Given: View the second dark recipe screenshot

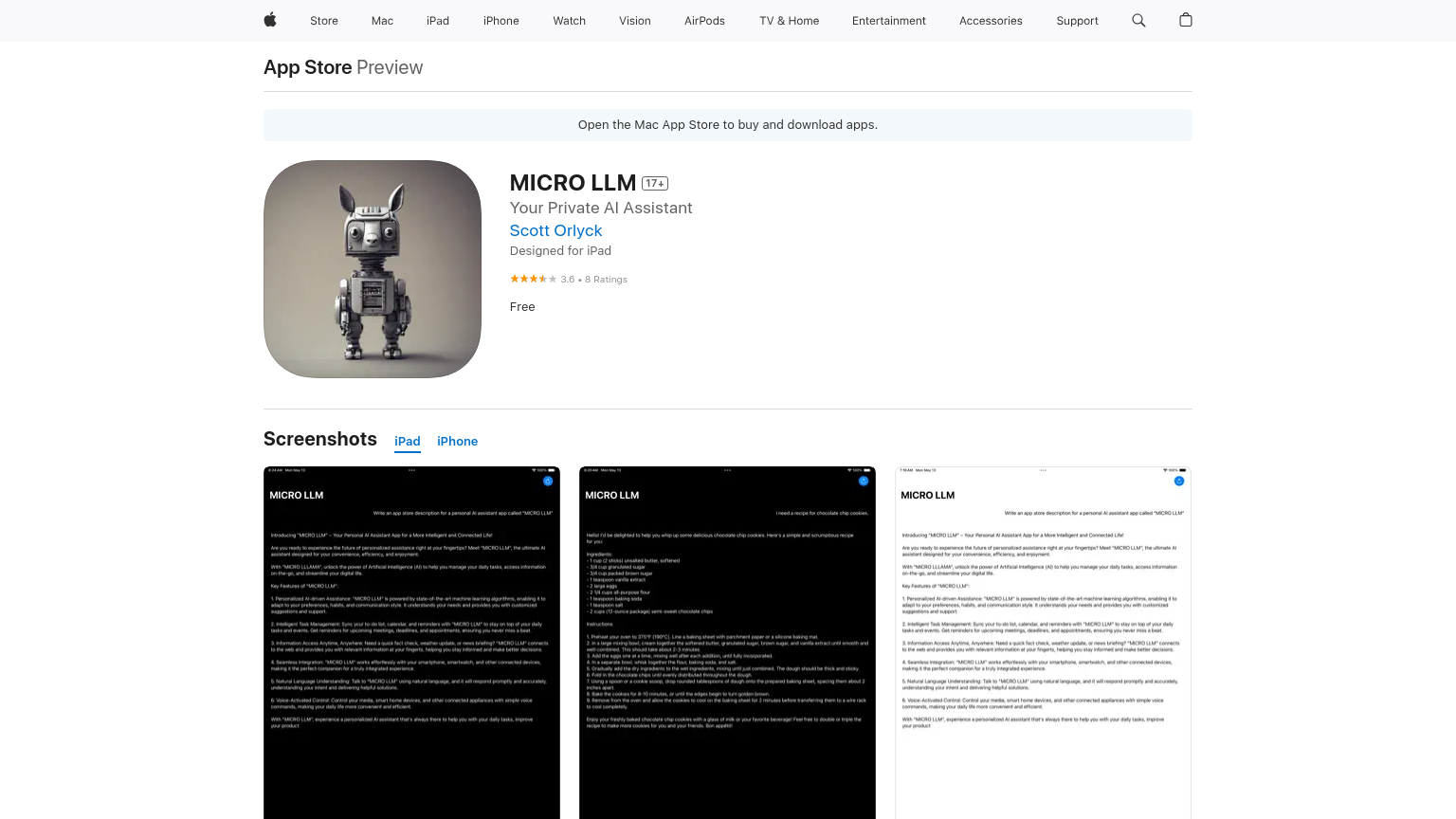Looking at the screenshot, I should coord(727,645).
